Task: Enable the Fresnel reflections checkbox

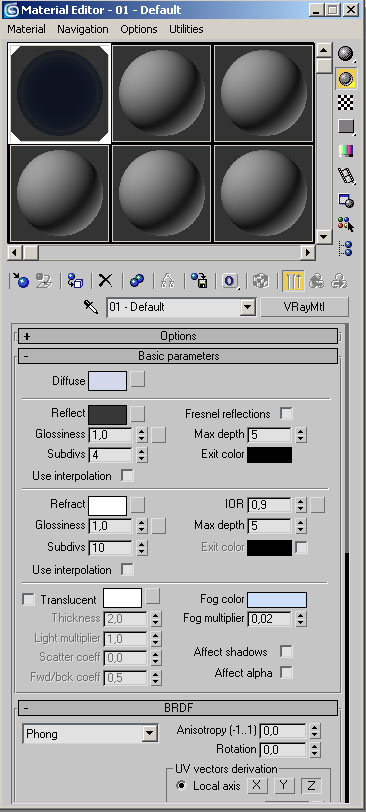Action: [x=286, y=413]
